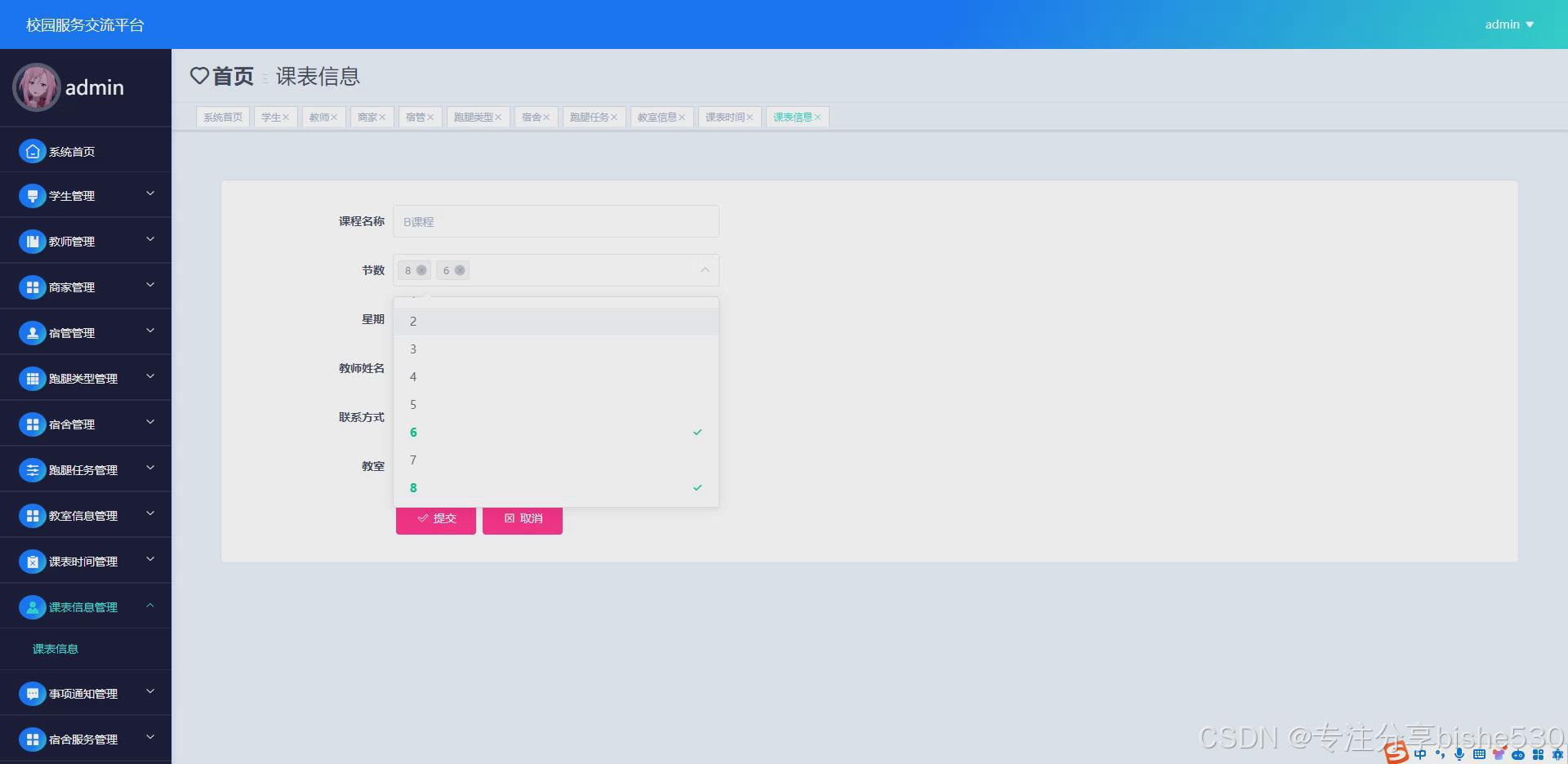This screenshot has width=1568, height=764.
Task: Deselect checked option 8 in the dropdown list
Action: [x=556, y=487]
